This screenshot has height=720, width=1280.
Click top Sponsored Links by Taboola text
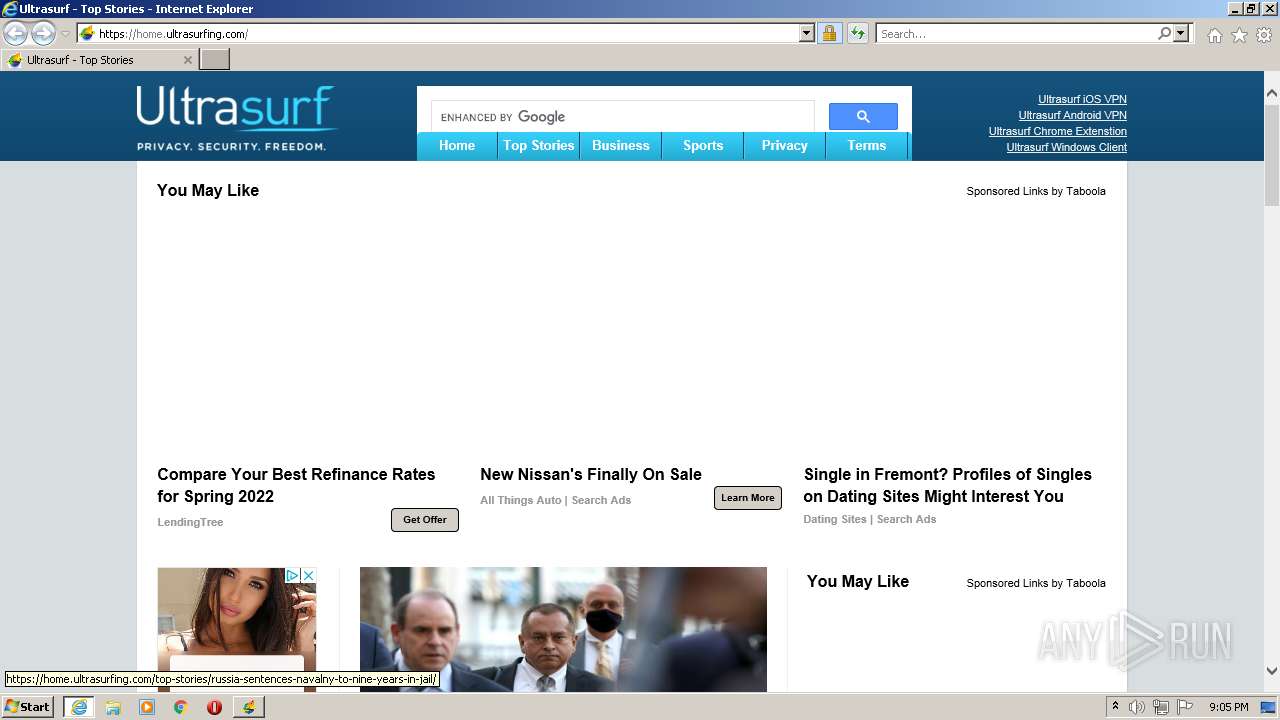[x=1036, y=191]
